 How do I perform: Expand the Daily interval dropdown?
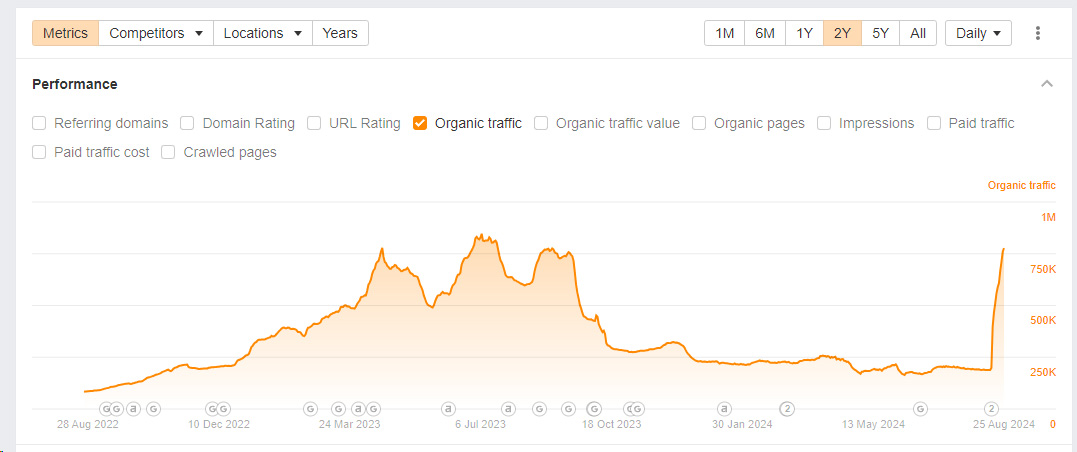(977, 33)
